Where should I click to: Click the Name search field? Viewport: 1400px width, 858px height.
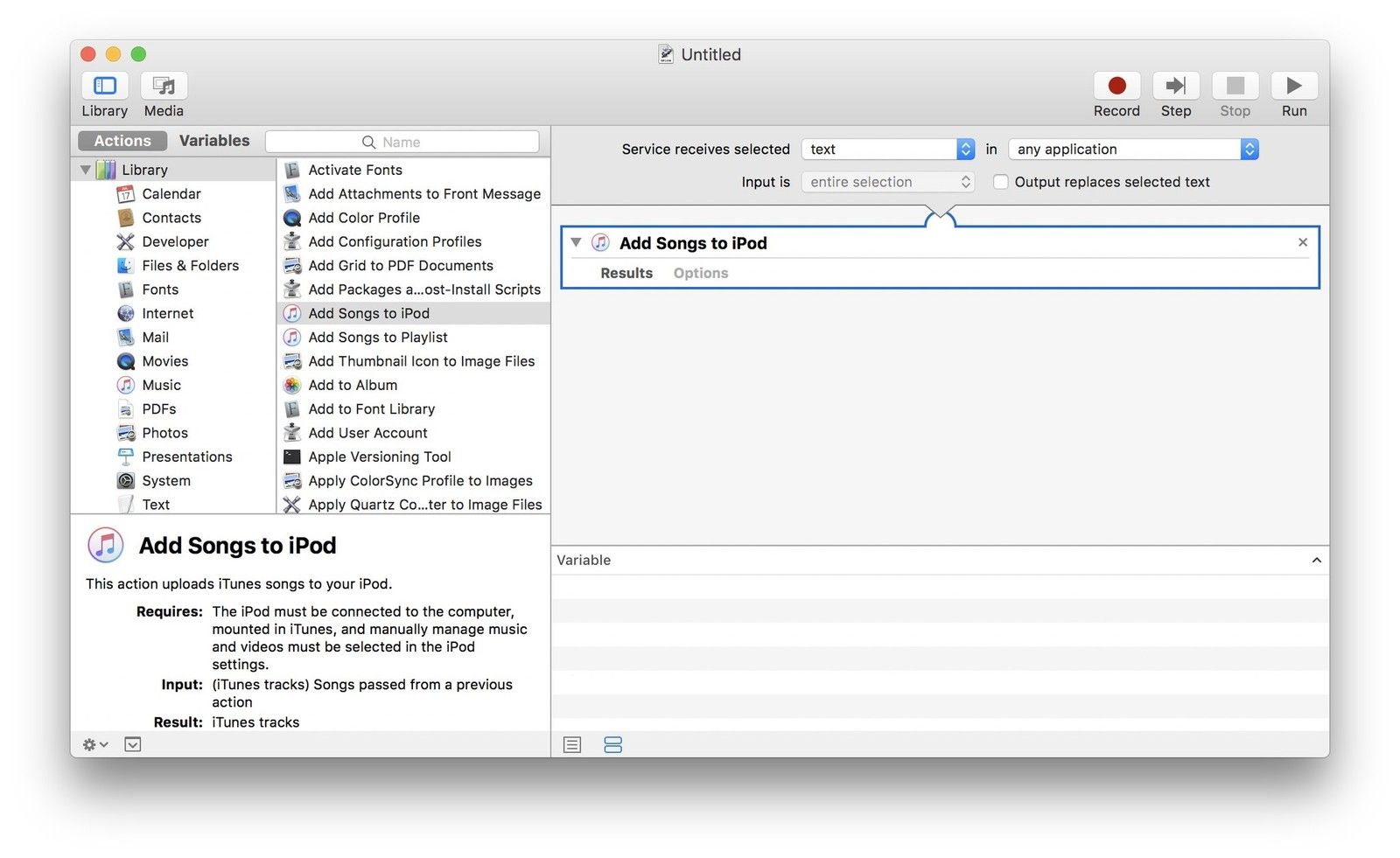pyautogui.click(x=402, y=142)
